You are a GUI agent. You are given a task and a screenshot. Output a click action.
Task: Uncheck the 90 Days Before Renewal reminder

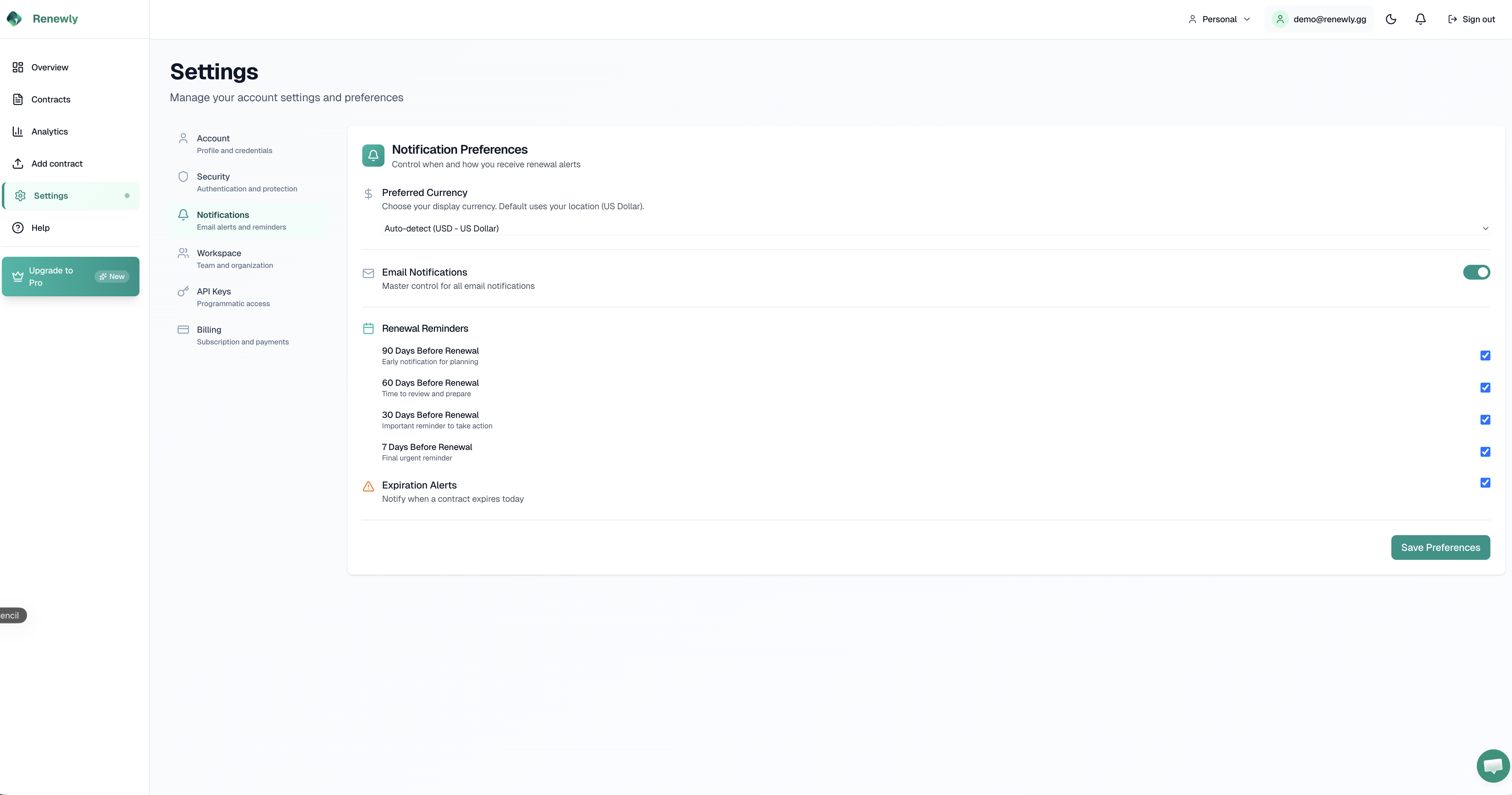click(1485, 355)
